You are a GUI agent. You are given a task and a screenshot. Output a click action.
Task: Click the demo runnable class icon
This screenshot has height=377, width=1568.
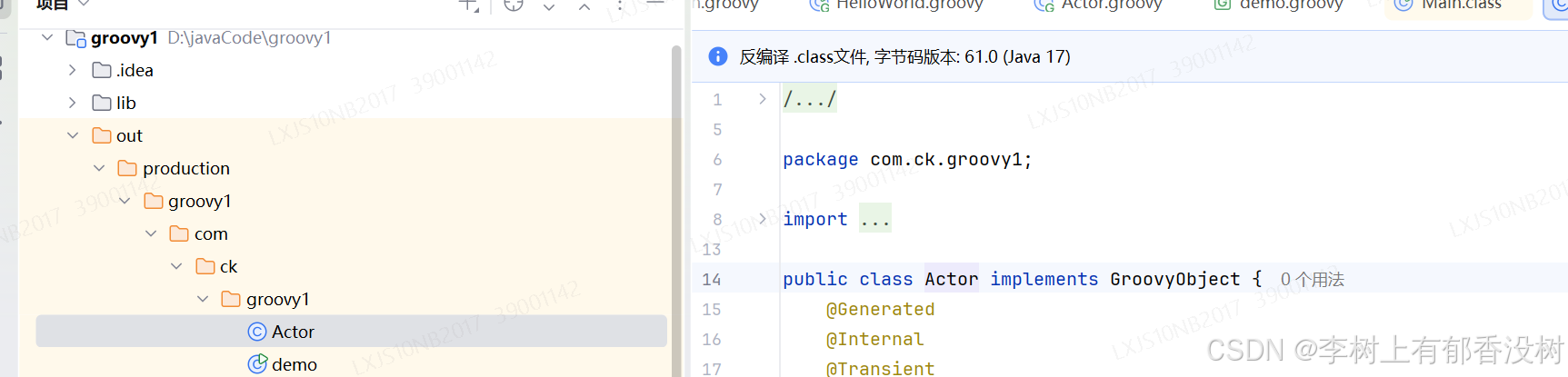(257, 364)
